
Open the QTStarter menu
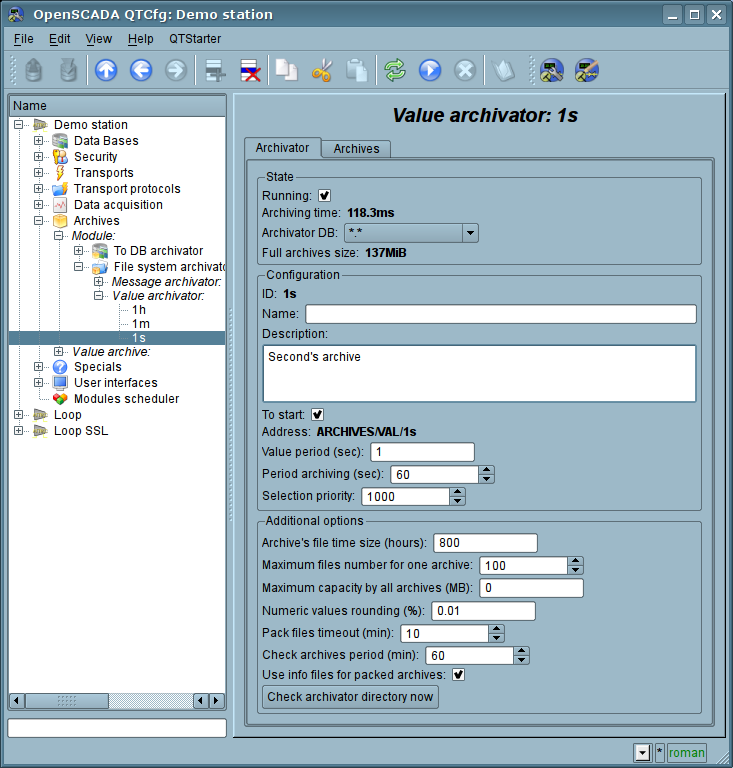coord(195,39)
